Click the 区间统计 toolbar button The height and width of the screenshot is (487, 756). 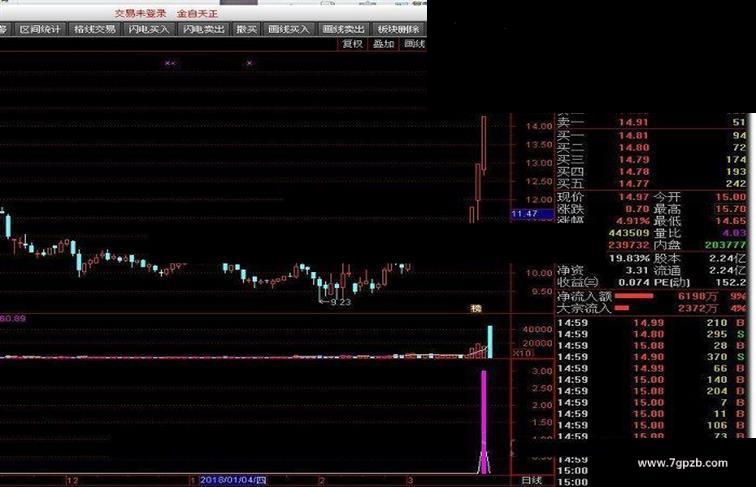coord(40,29)
